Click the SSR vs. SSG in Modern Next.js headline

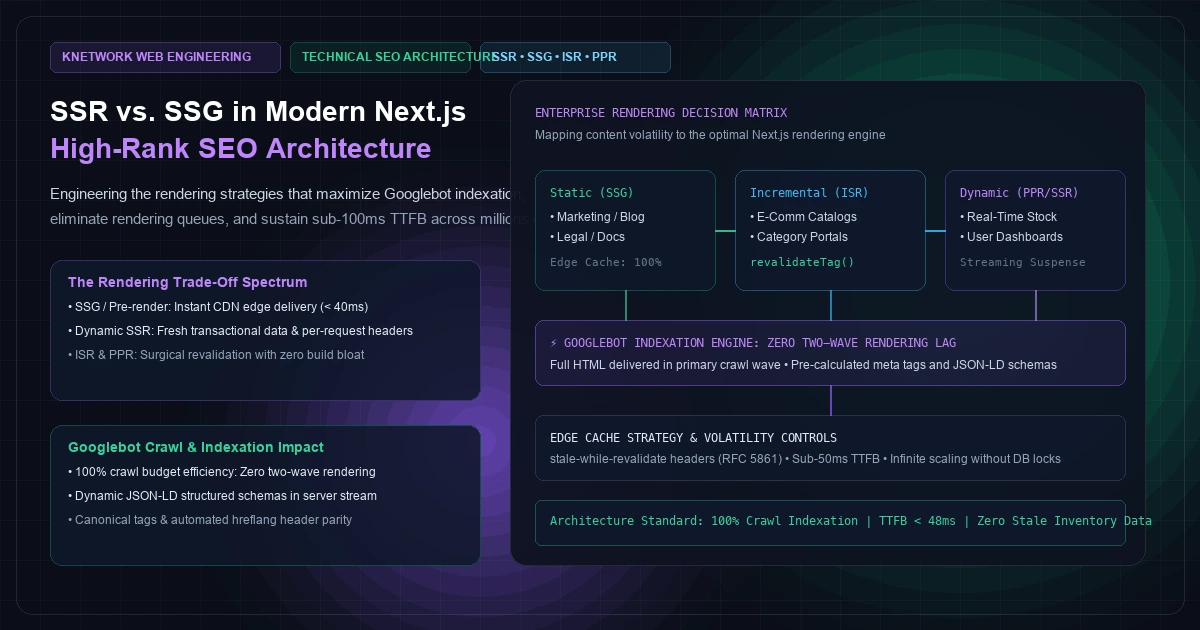click(258, 111)
